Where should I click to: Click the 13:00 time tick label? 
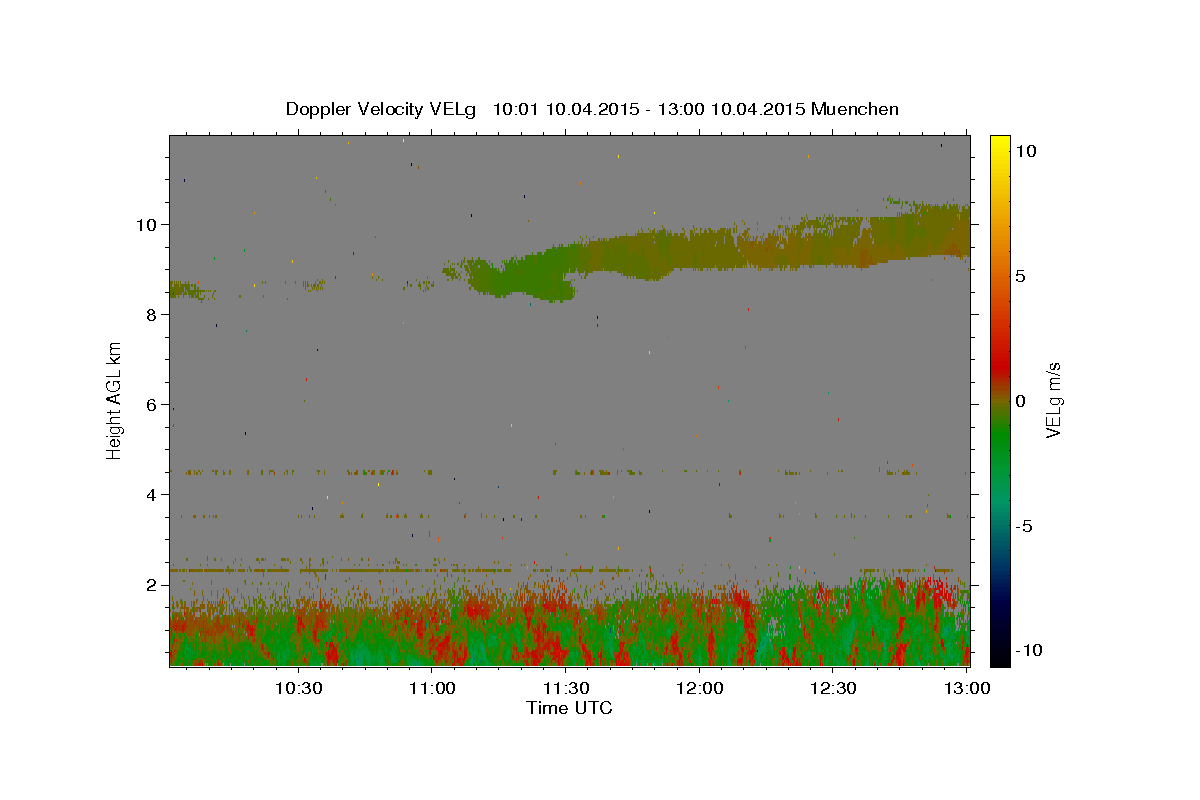(x=967, y=688)
